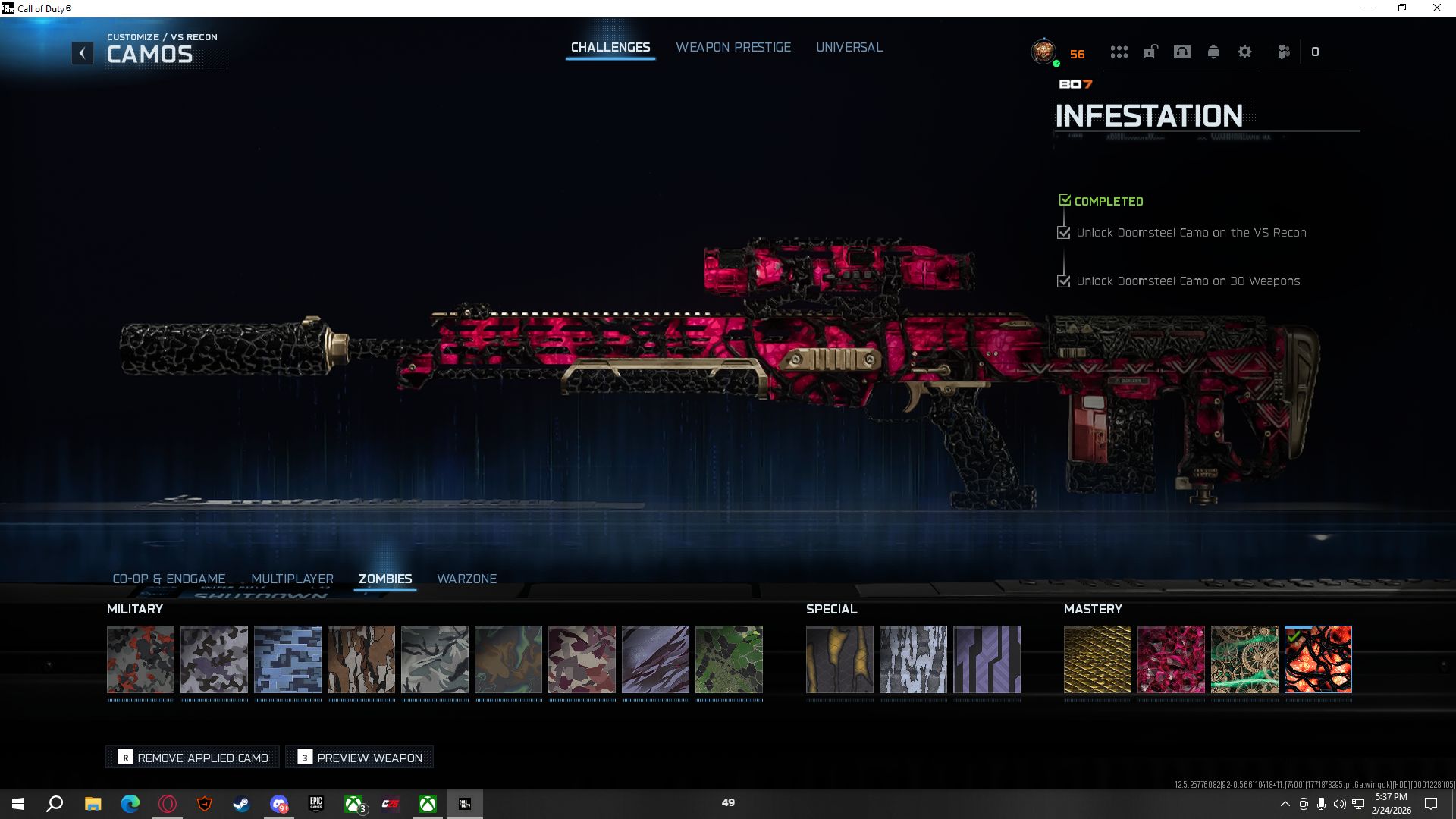
Task: Click the Completed checkbox
Action: [1065, 200]
